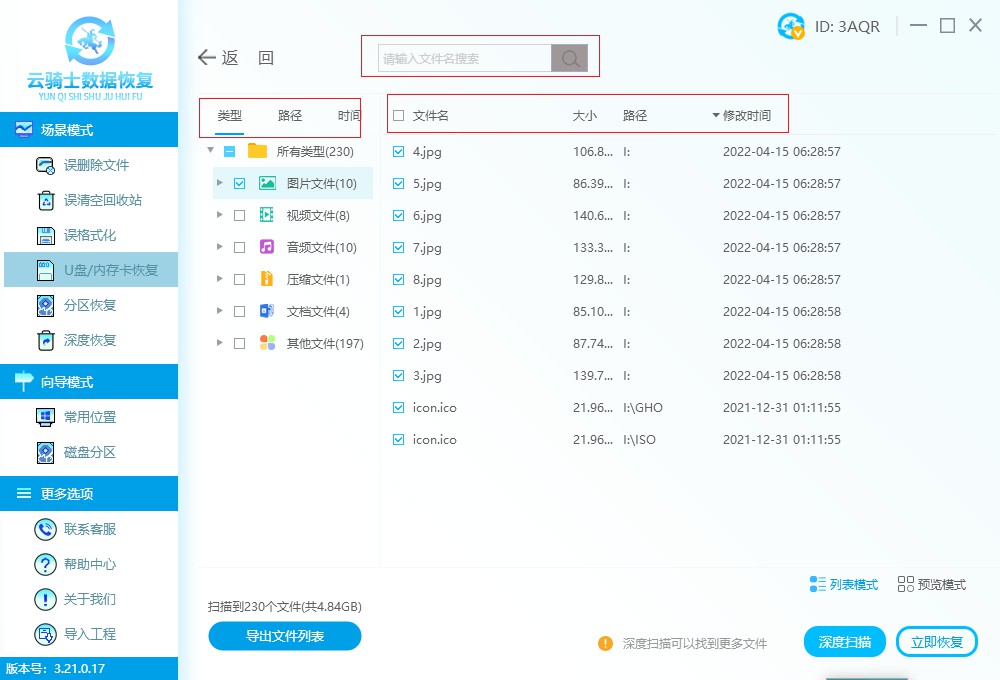This screenshot has height=680, width=1000.
Task: Toggle select-all checkbox beside 文件名 header
Action: [399, 116]
